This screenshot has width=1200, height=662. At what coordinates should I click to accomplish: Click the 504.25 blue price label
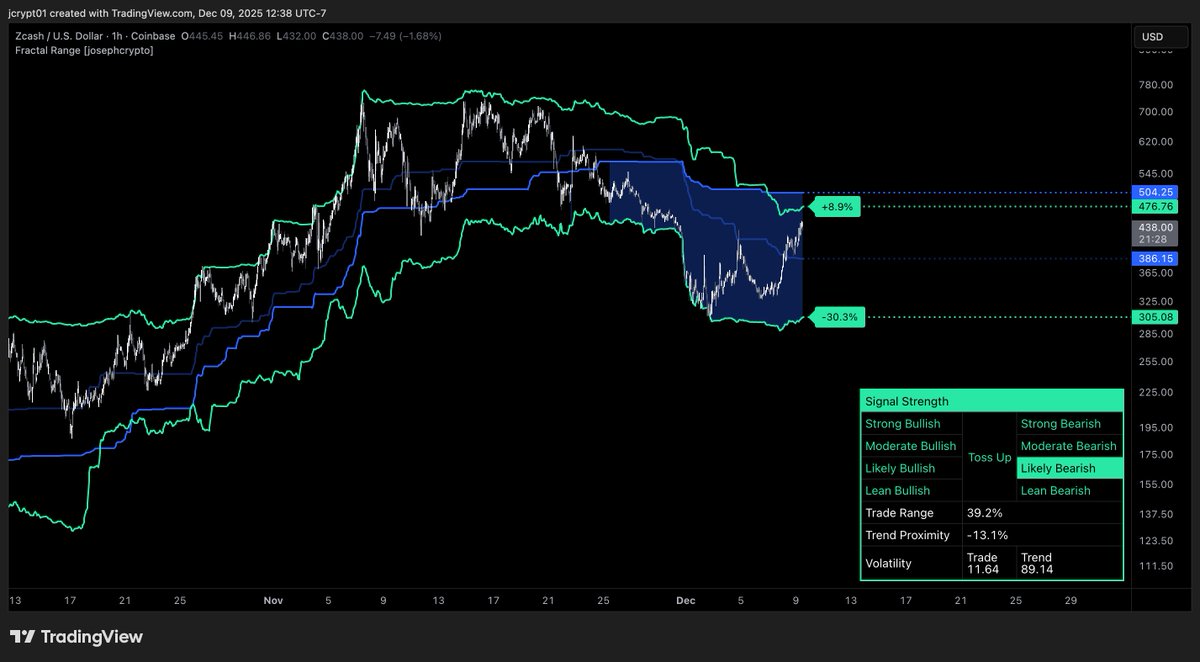(x=1155, y=192)
